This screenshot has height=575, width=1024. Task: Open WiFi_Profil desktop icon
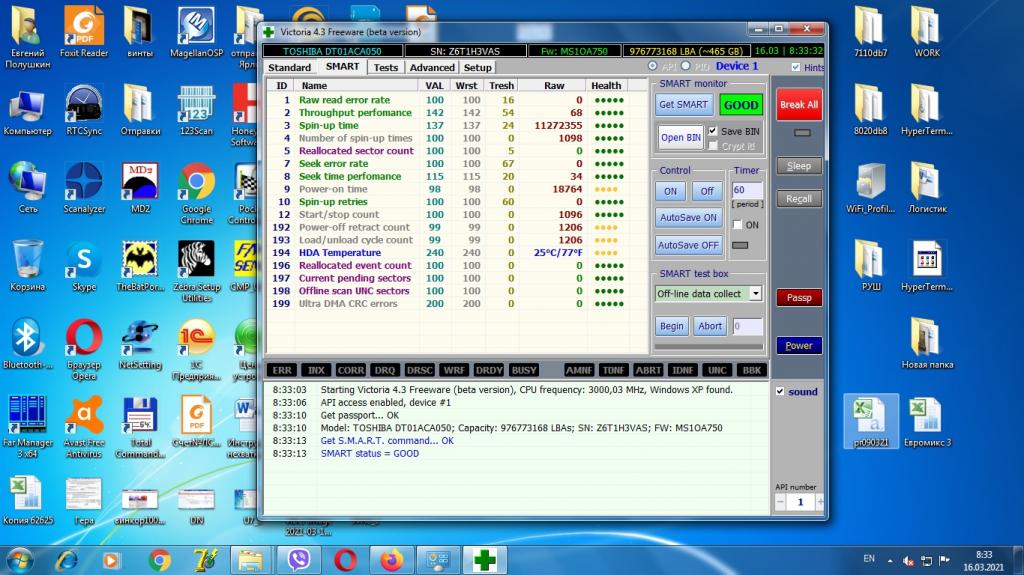(x=871, y=188)
